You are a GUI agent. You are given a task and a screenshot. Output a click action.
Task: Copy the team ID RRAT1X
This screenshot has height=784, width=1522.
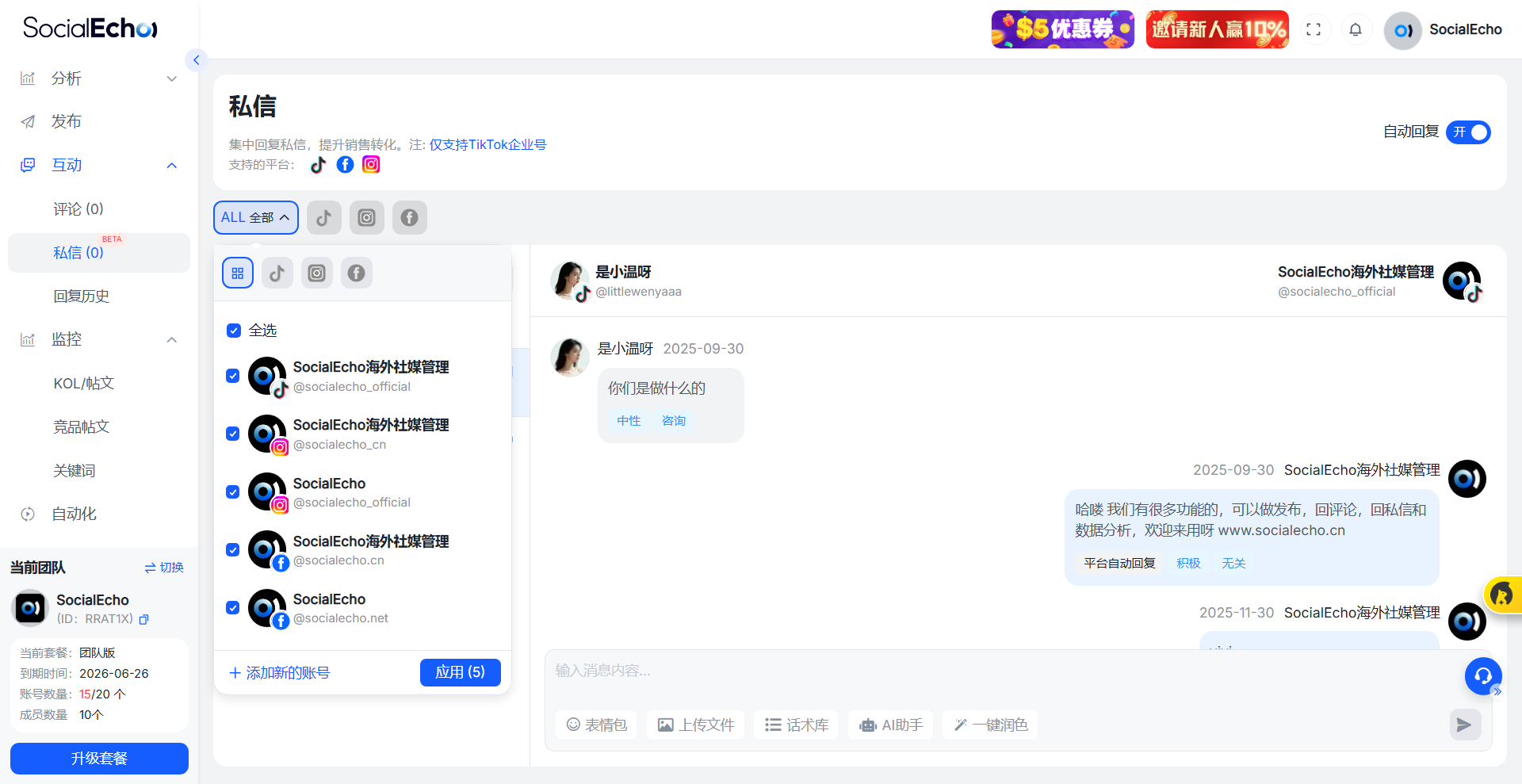pos(143,619)
